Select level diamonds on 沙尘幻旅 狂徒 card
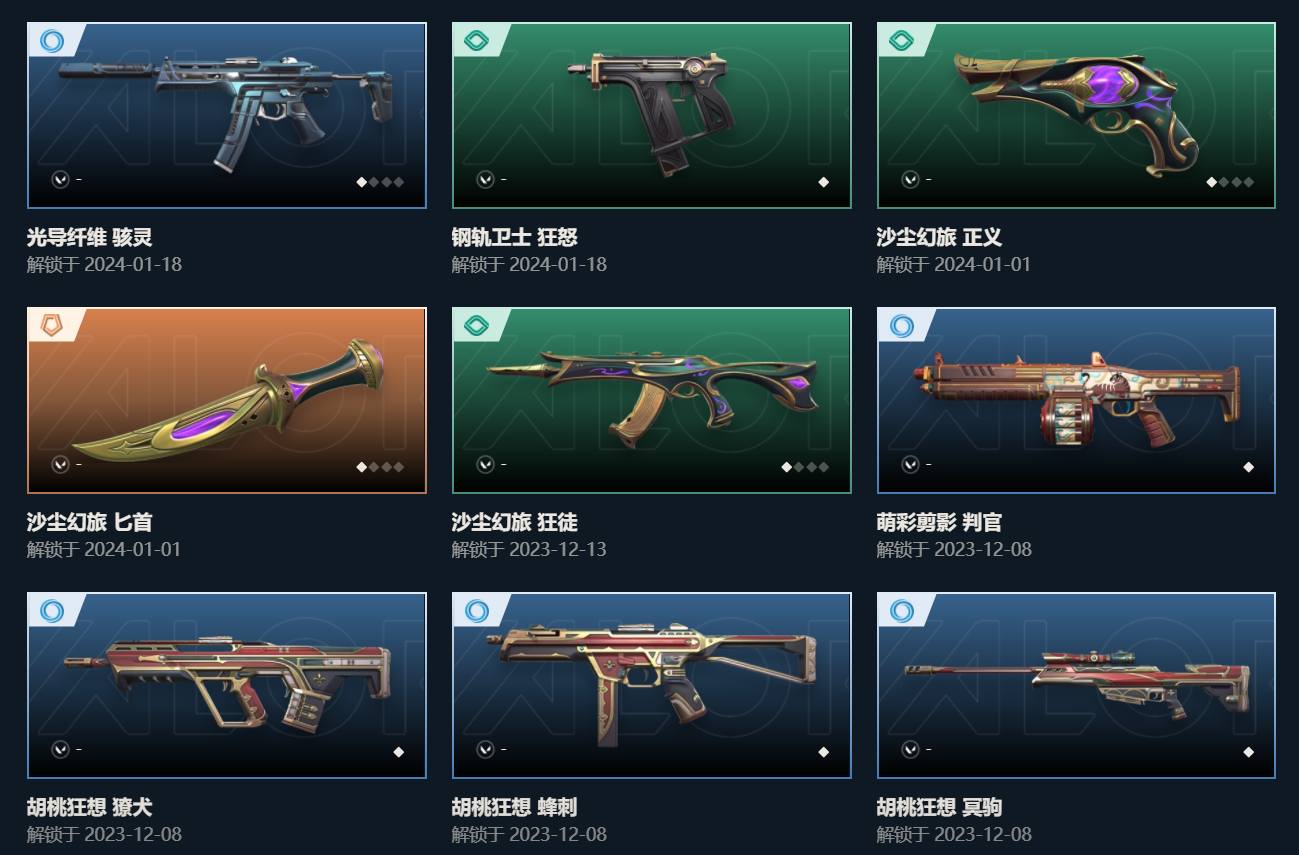1299x855 pixels. 805,467
